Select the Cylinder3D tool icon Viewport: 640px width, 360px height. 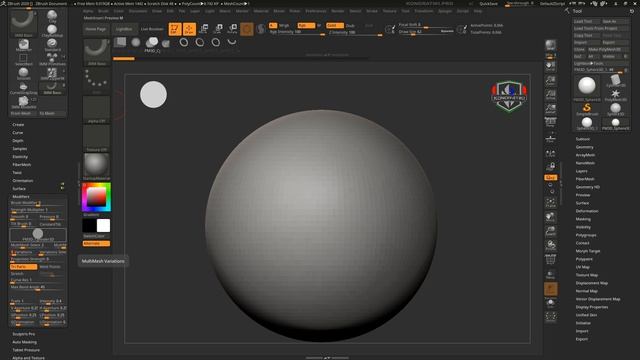pyautogui.click(x=616, y=80)
